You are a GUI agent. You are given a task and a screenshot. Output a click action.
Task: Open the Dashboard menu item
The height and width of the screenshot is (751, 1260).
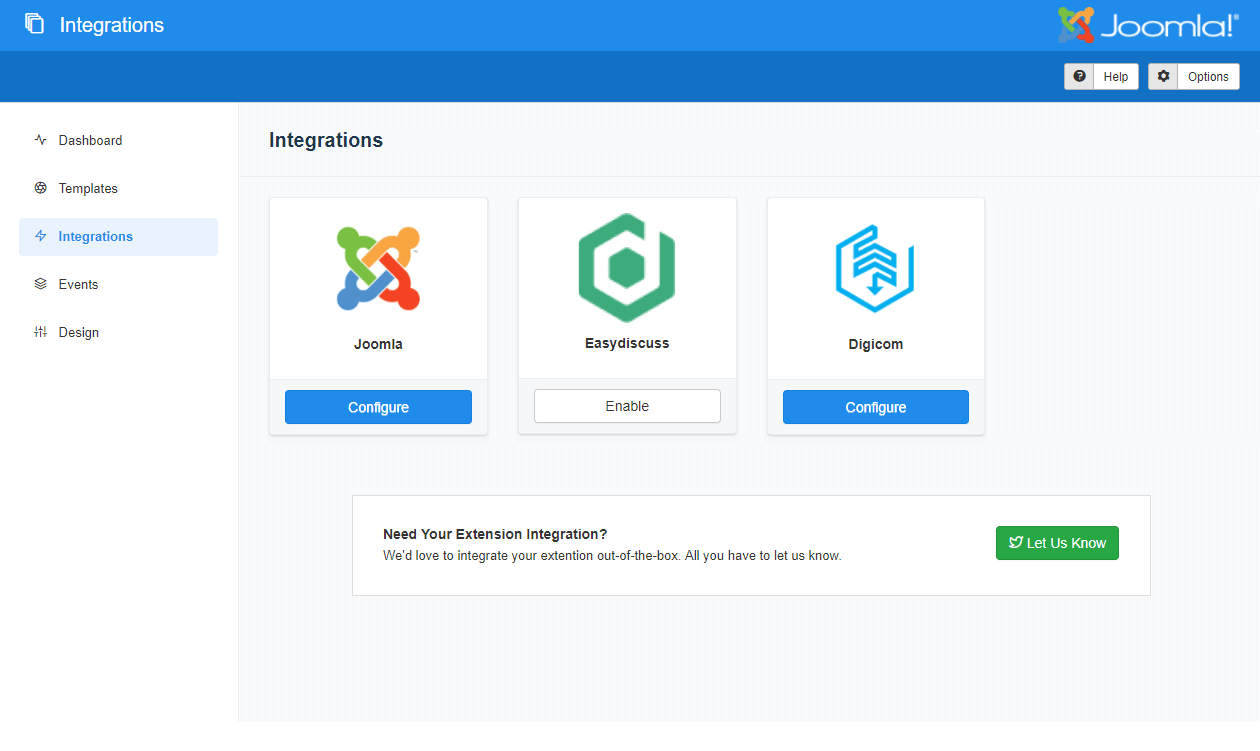coord(118,140)
